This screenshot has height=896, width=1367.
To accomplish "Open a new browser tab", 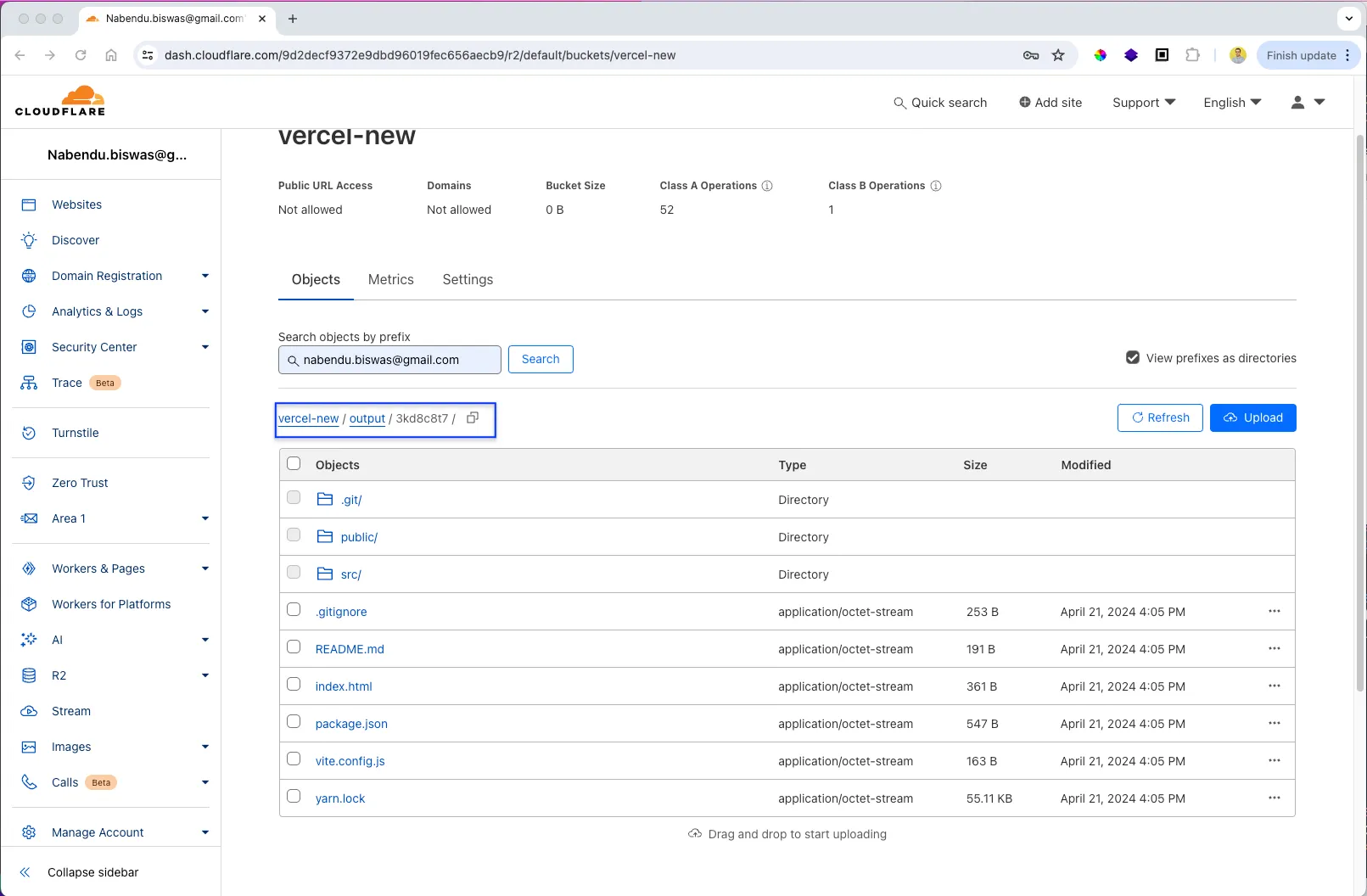I will [293, 19].
